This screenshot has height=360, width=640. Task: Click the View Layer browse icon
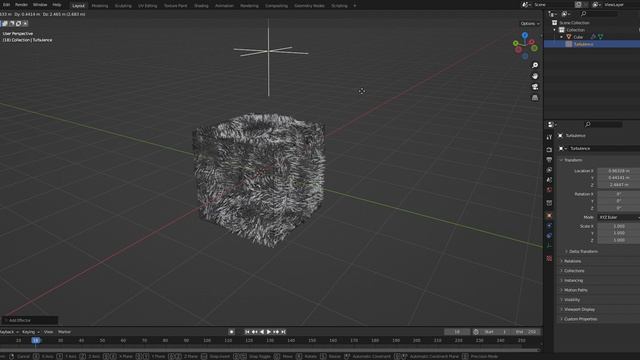tap(596, 5)
